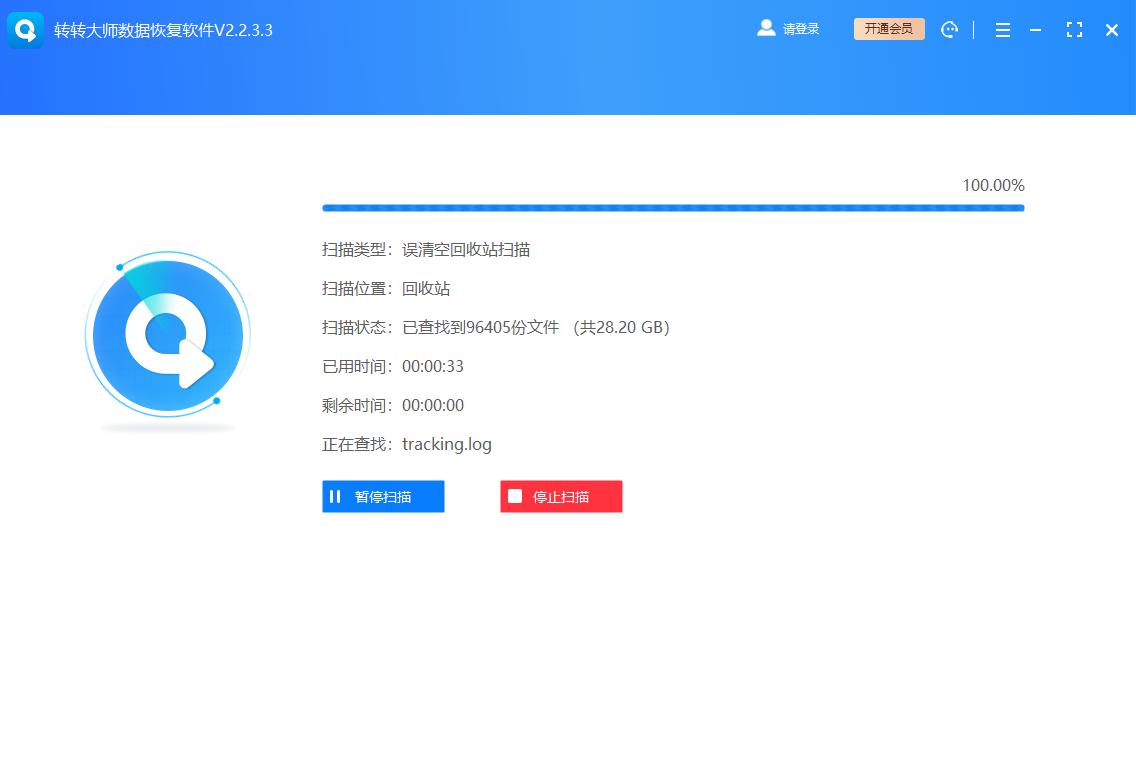This screenshot has height=778, width=1136.
Task: Click the spinning scan animation logo
Action: click(167, 337)
